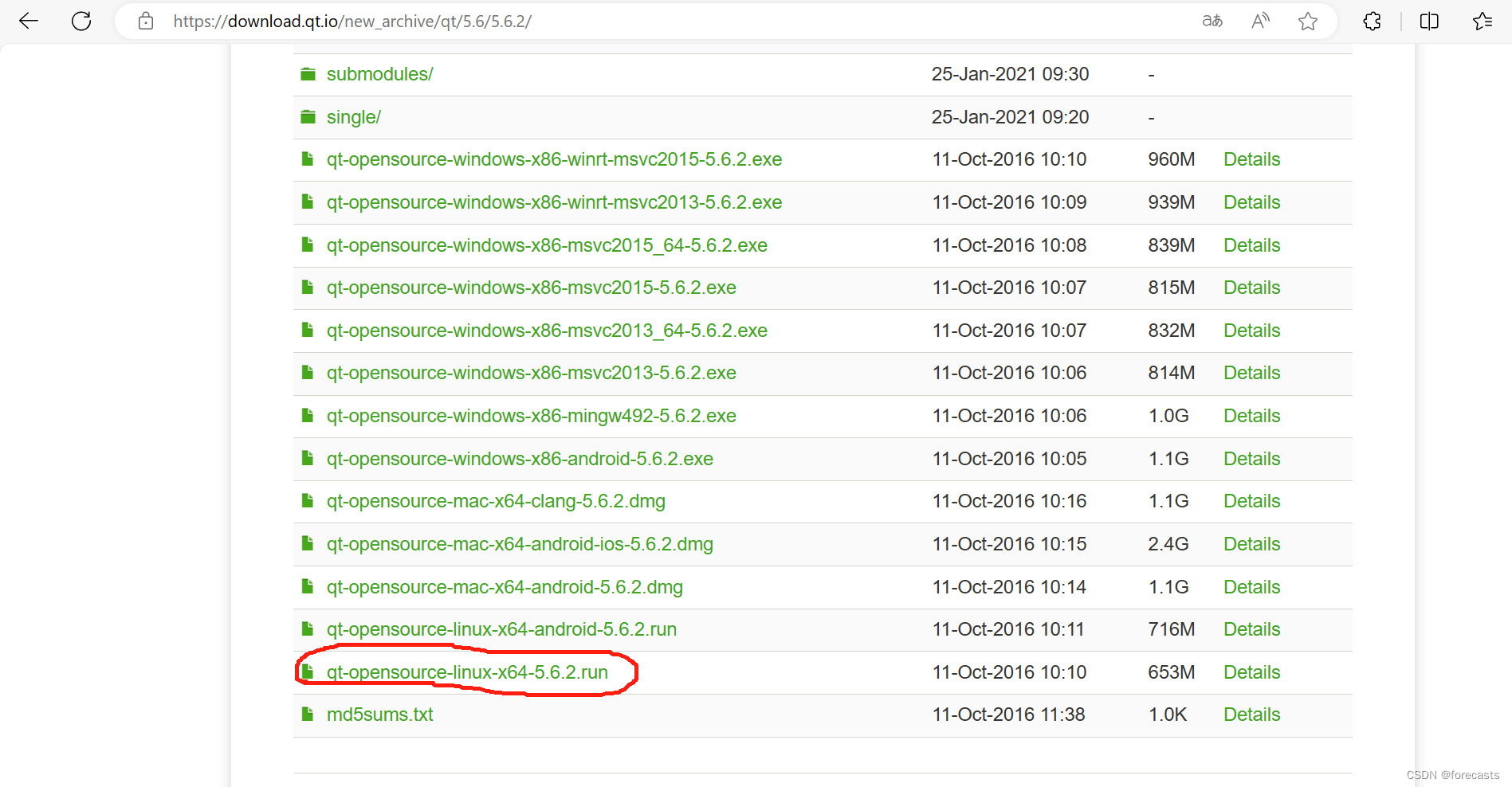
Task: Toggle the split screen icon
Action: (x=1429, y=22)
